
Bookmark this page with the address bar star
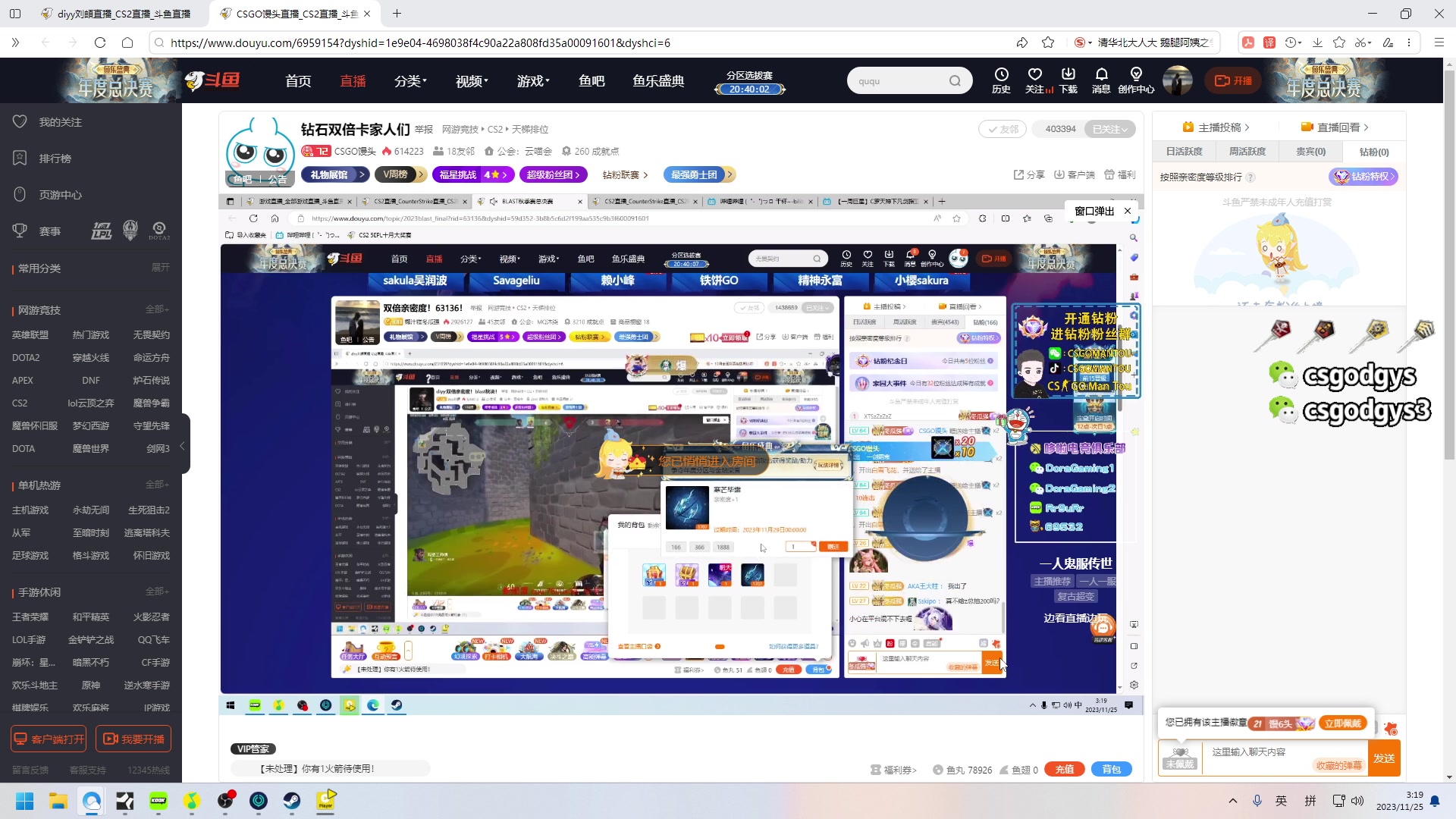[1048, 42]
